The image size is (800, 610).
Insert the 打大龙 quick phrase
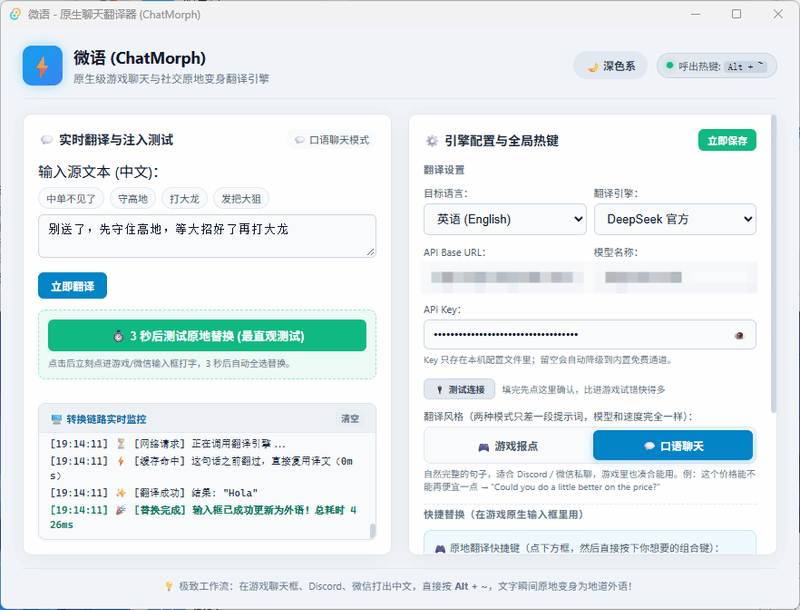click(x=184, y=198)
